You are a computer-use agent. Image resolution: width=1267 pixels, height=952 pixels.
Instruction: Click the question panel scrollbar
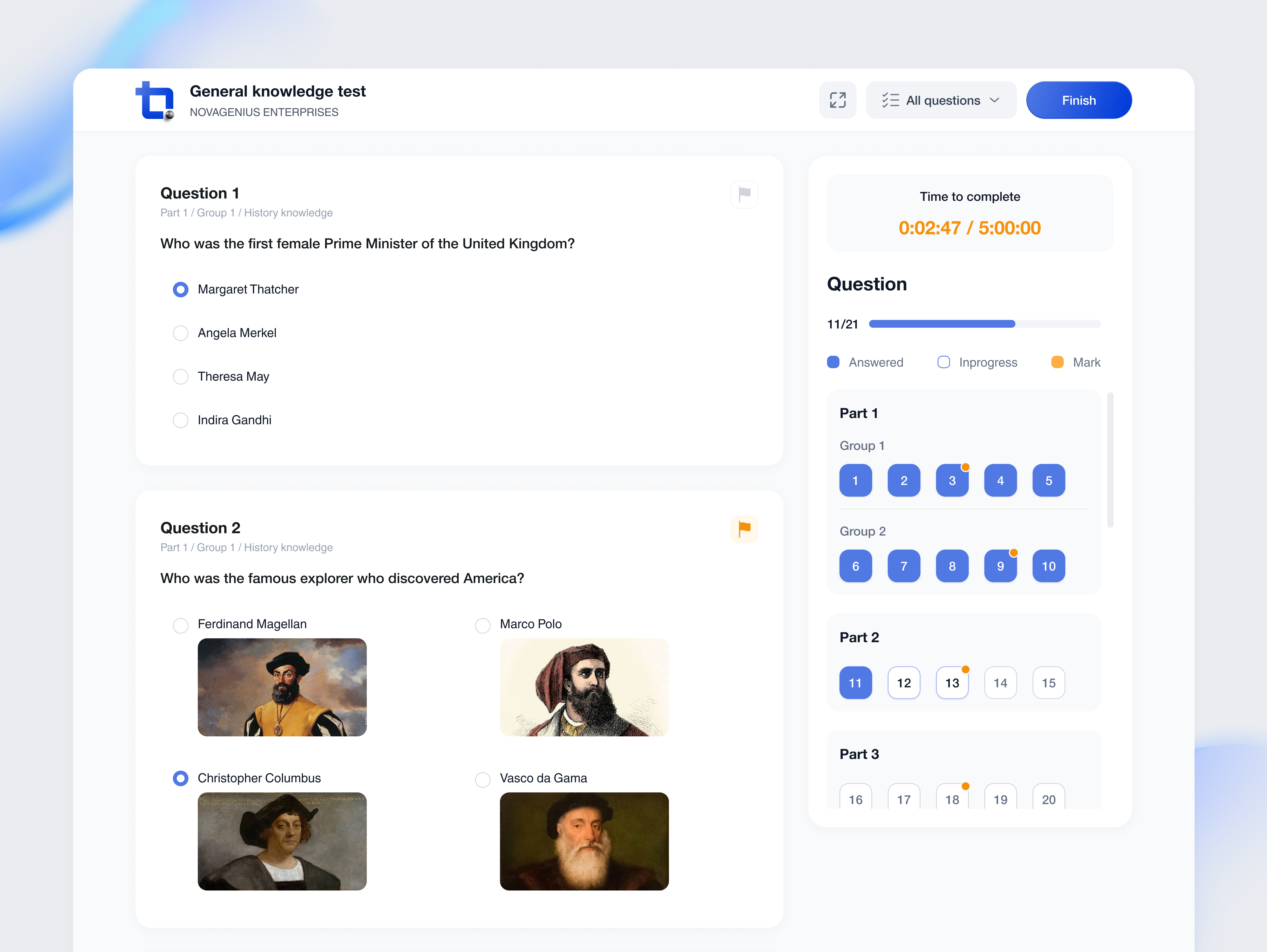coord(1110,460)
